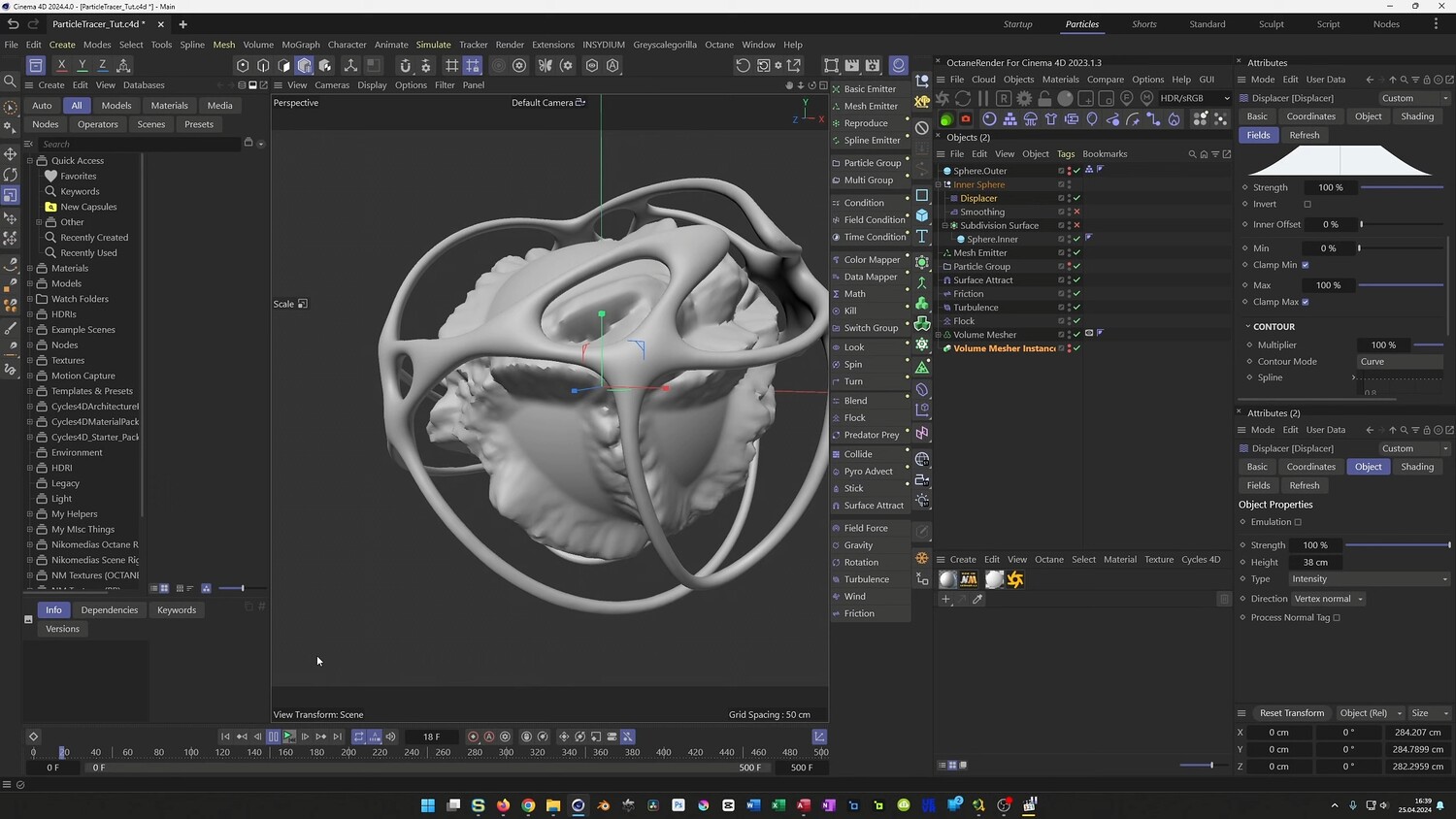Viewport: 1456px width, 819px height.
Task: Undo the last action with the undo arrow
Action: 13,23
